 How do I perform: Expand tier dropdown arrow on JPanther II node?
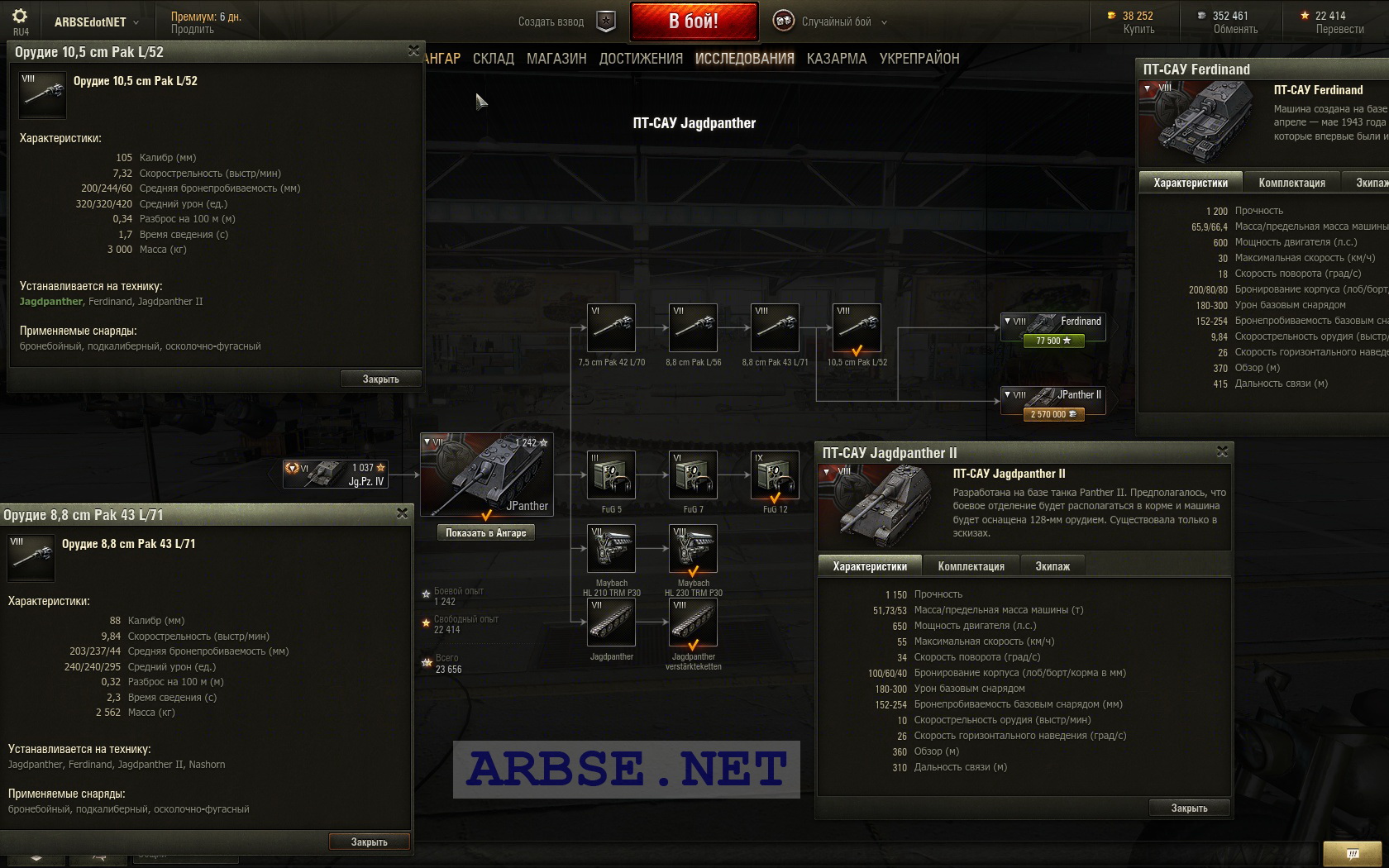(x=1007, y=394)
